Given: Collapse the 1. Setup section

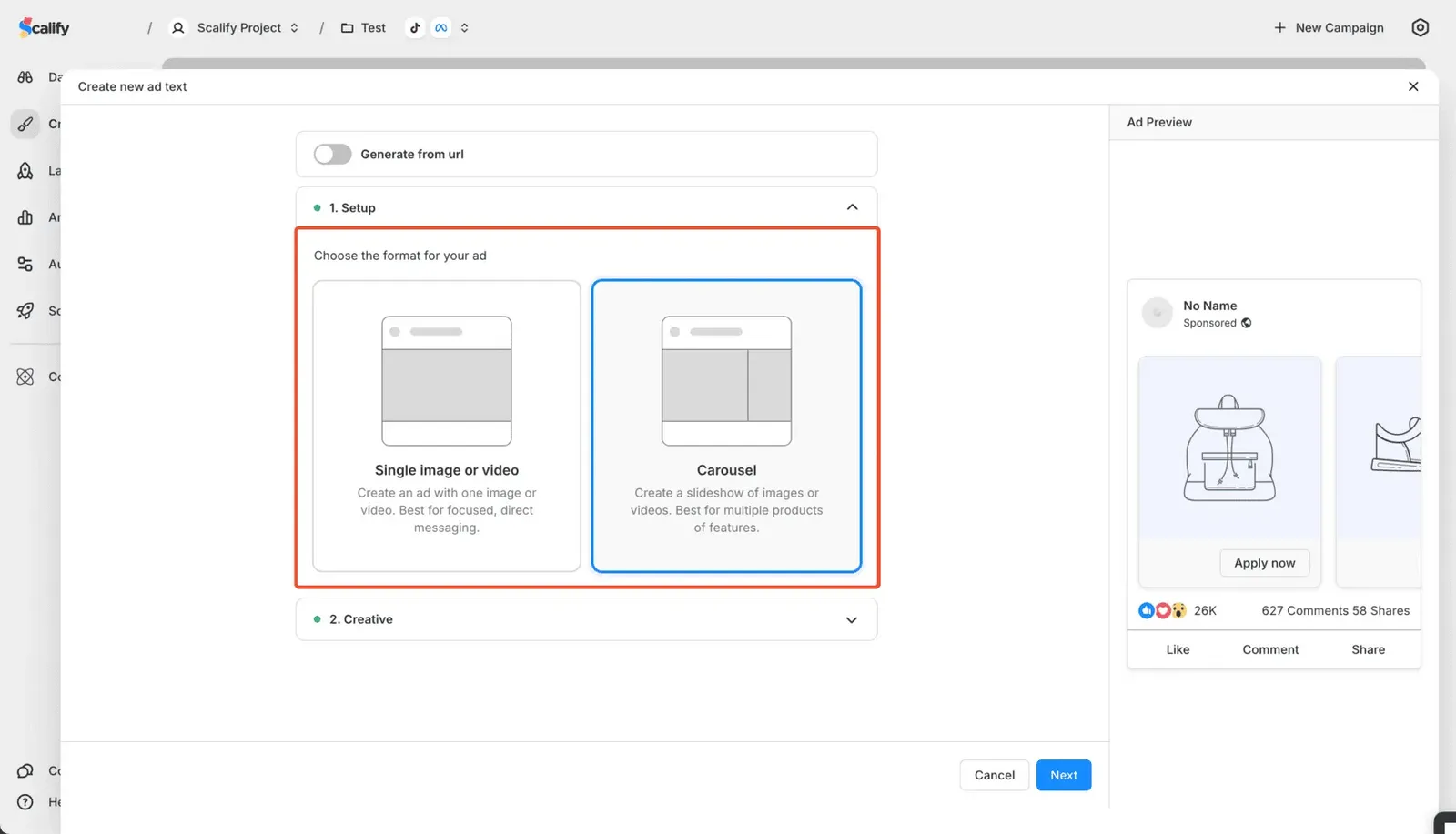Looking at the screenshot, I should point(852,206).
